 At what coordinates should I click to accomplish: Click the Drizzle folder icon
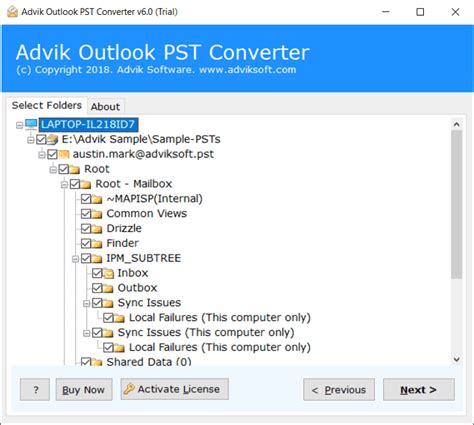point(97,229)
